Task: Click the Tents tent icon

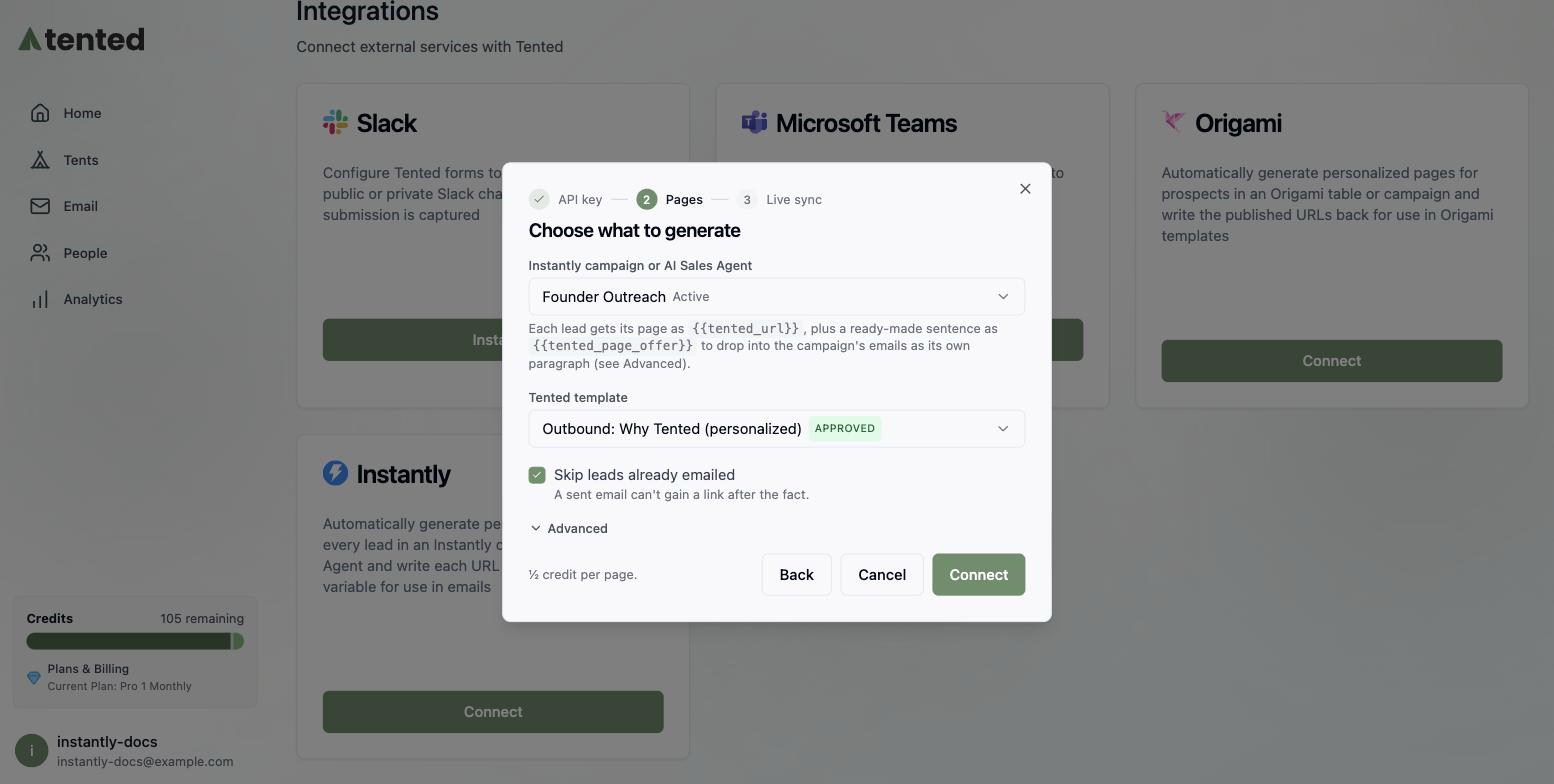Action: tap(40, 160)
